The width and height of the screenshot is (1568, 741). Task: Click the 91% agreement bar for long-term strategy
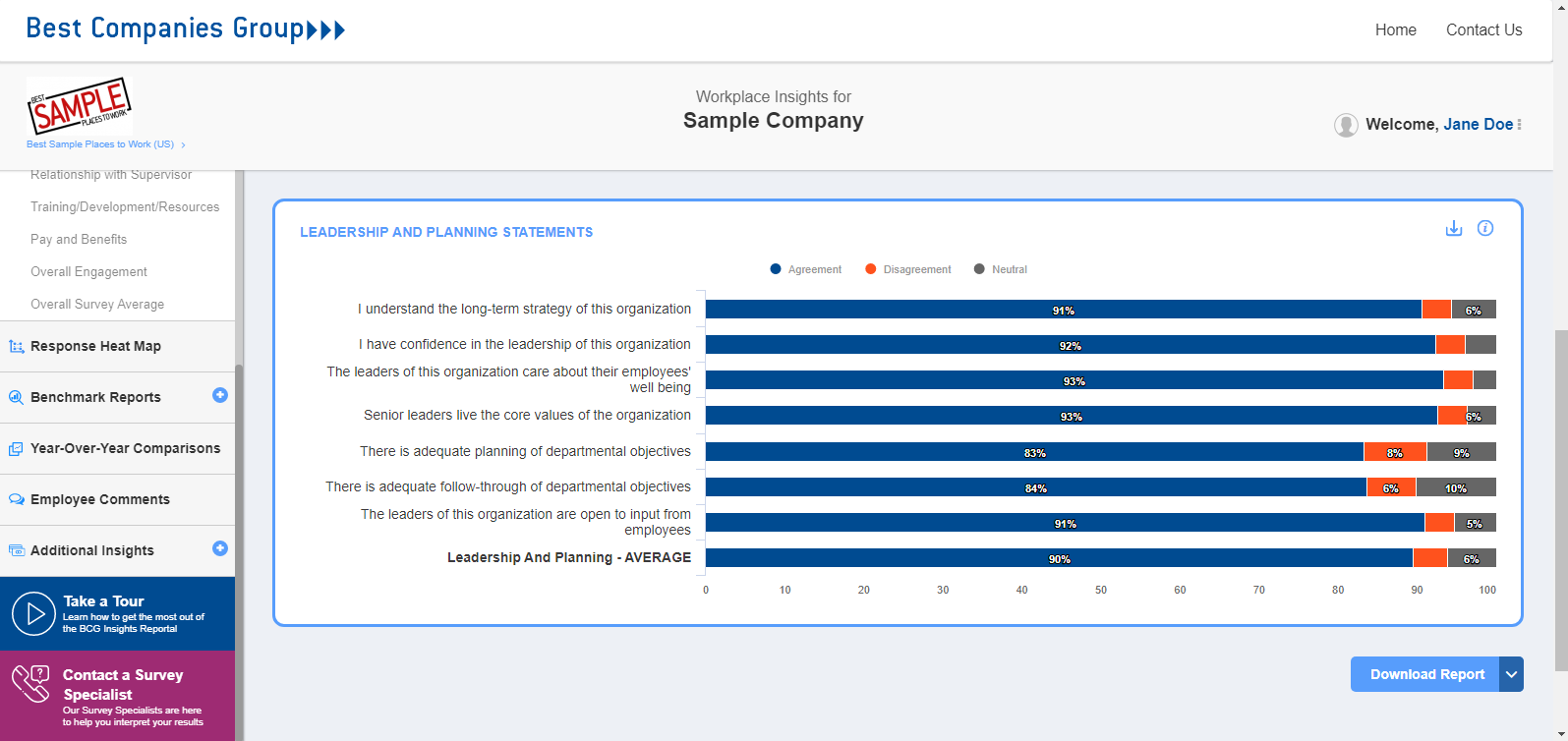pyautogui.click(x=1064, y=310)
